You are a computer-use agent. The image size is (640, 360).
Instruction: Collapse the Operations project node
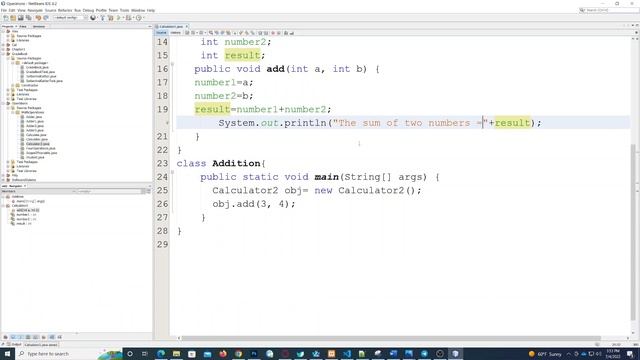click(3, 103)
